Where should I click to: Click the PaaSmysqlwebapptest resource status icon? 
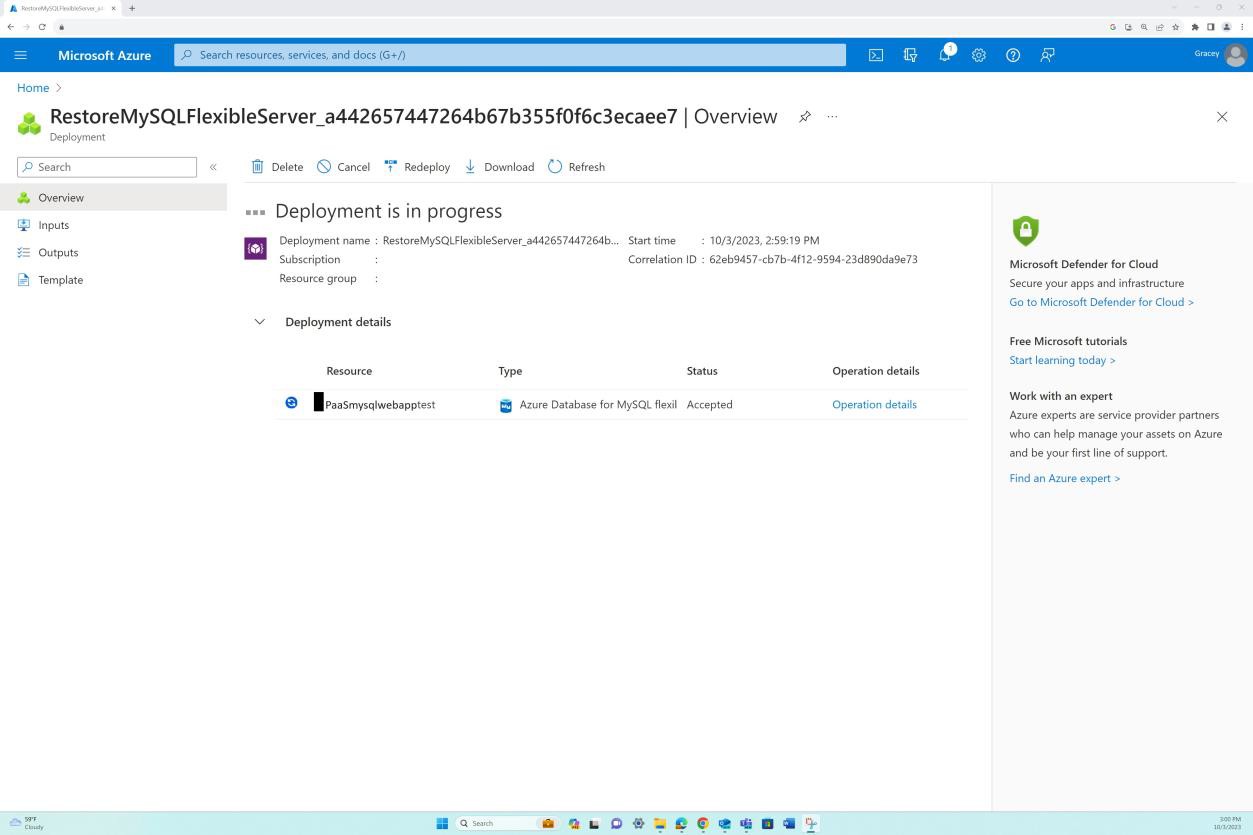pyautogui.click(x=291, y=402)
